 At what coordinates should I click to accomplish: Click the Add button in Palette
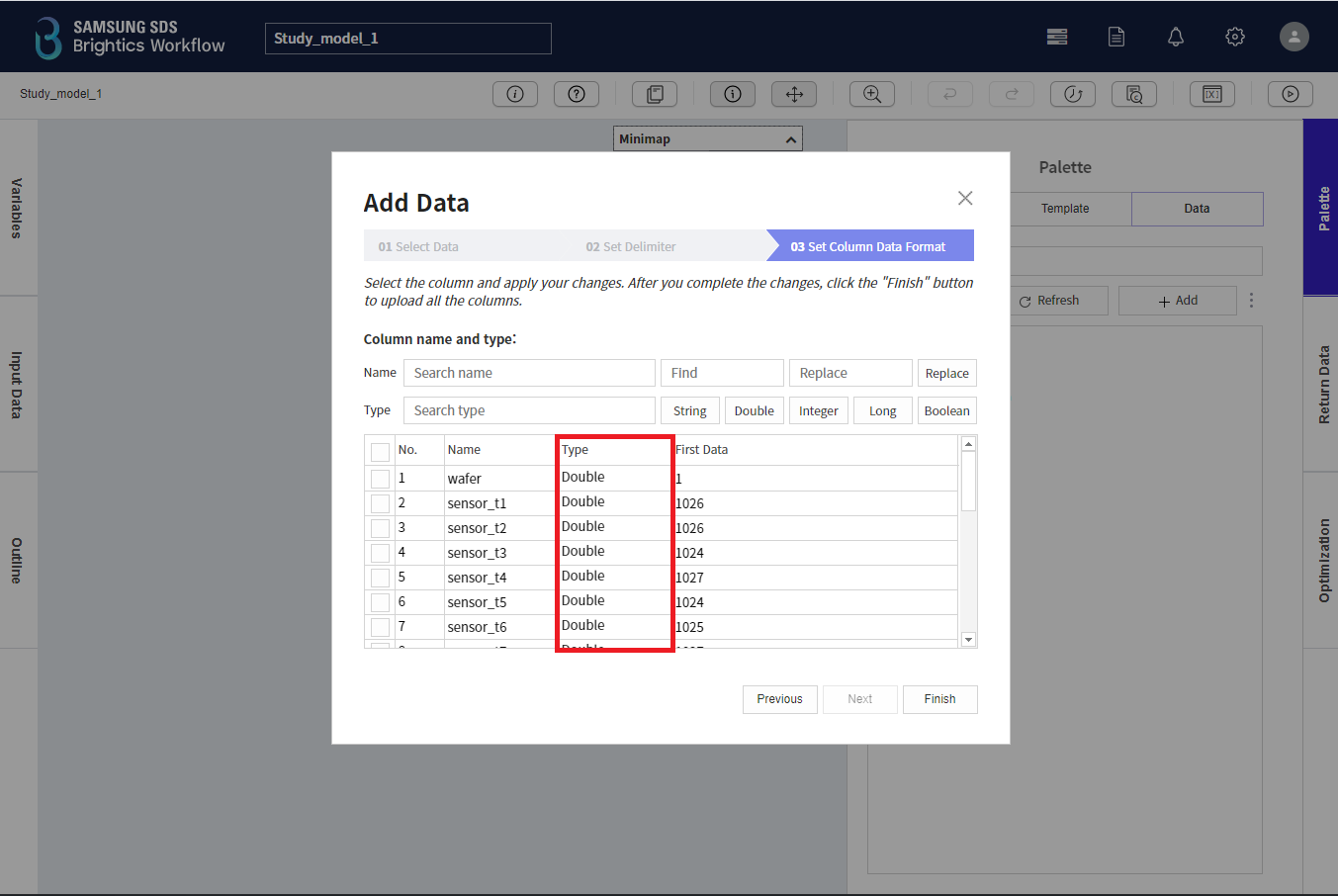click(1178, 301)
